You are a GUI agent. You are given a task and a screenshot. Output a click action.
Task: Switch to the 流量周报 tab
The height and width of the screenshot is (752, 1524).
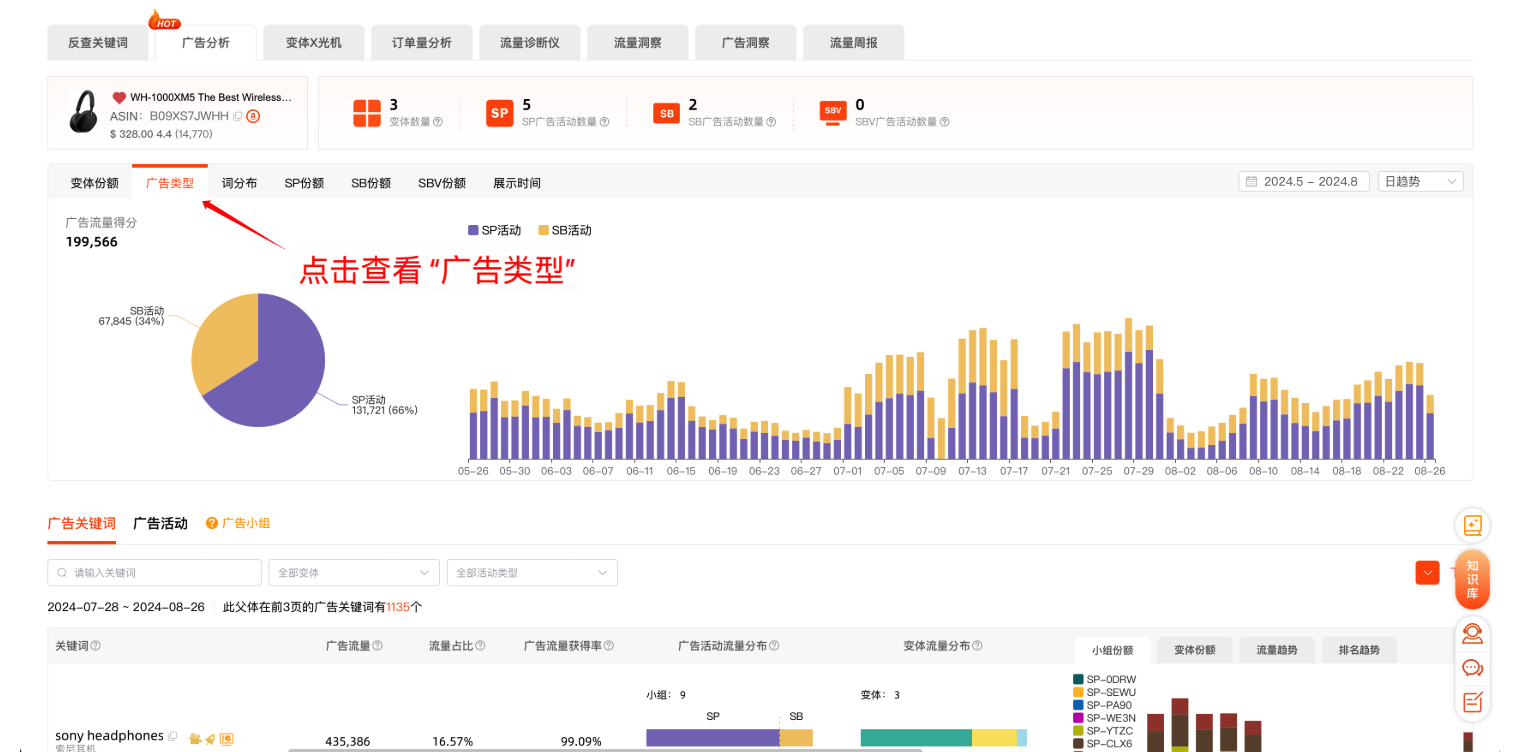coord(854,43)
